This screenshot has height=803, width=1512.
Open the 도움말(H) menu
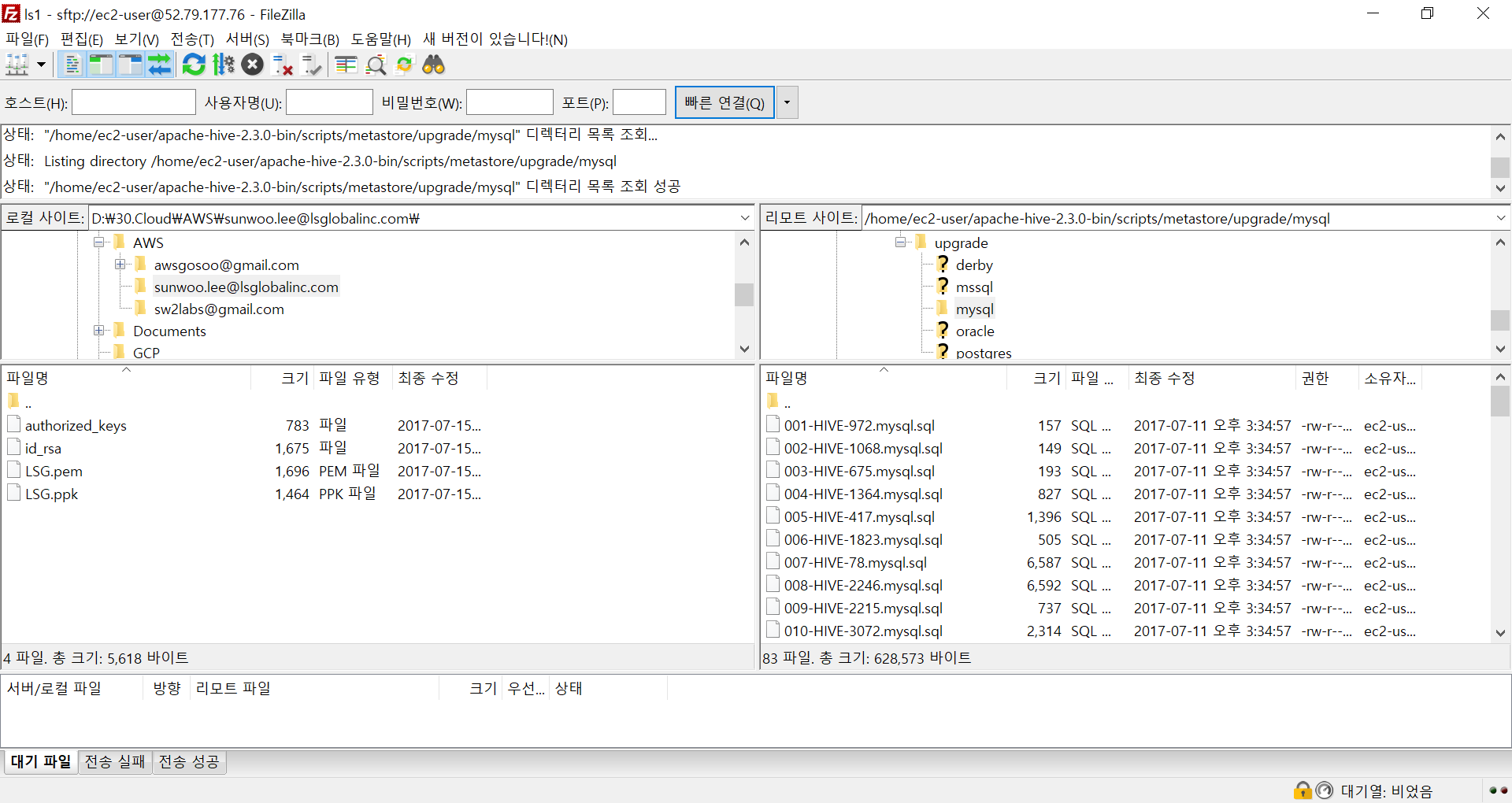(x=381, y=39)
